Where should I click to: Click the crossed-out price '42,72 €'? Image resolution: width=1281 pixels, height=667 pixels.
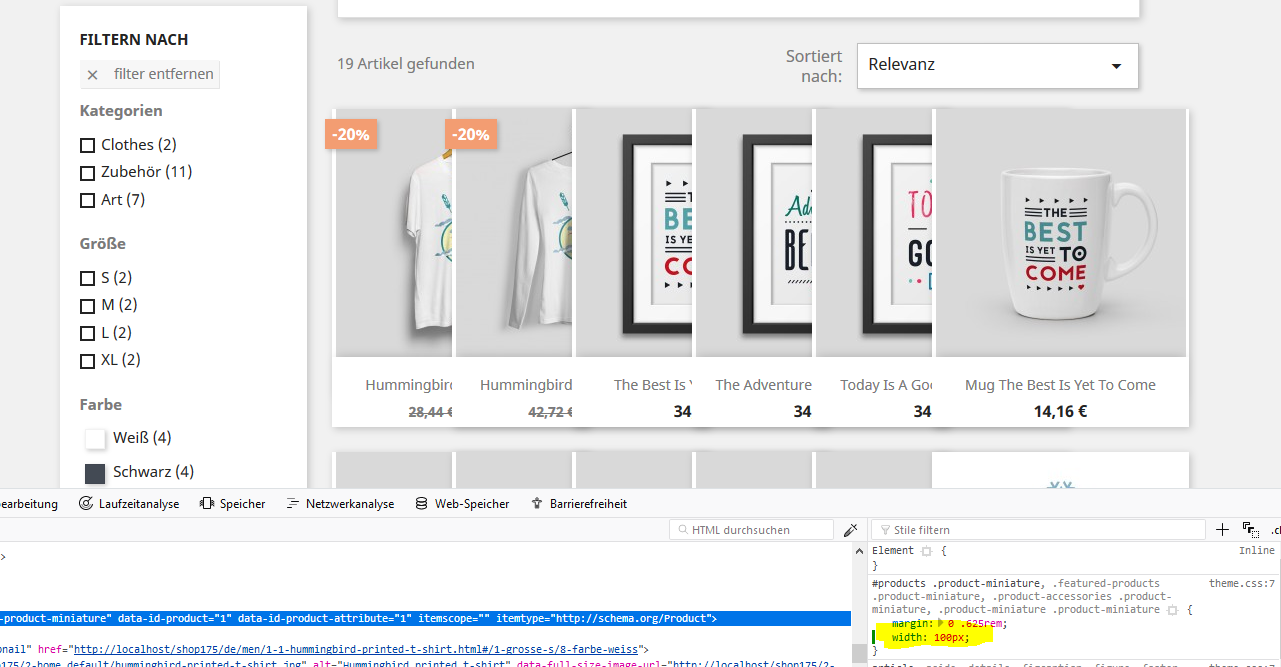[x=548, y=411]
